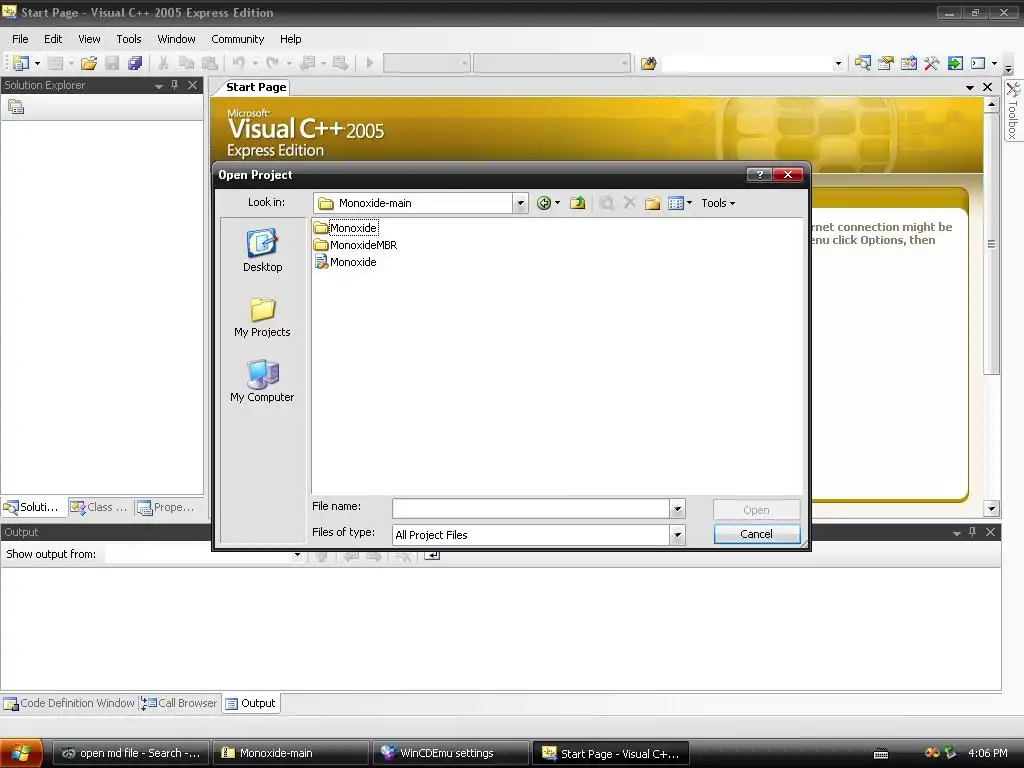Open the Toolbox toolbar icon at right
This screenshot has width=1024, height=768.
pos(931,63)
